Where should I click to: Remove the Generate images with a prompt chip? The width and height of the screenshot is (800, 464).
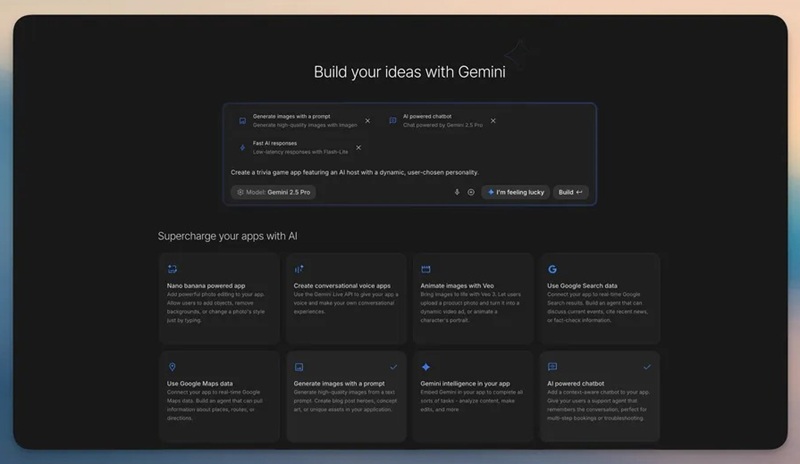pos(367,121)
